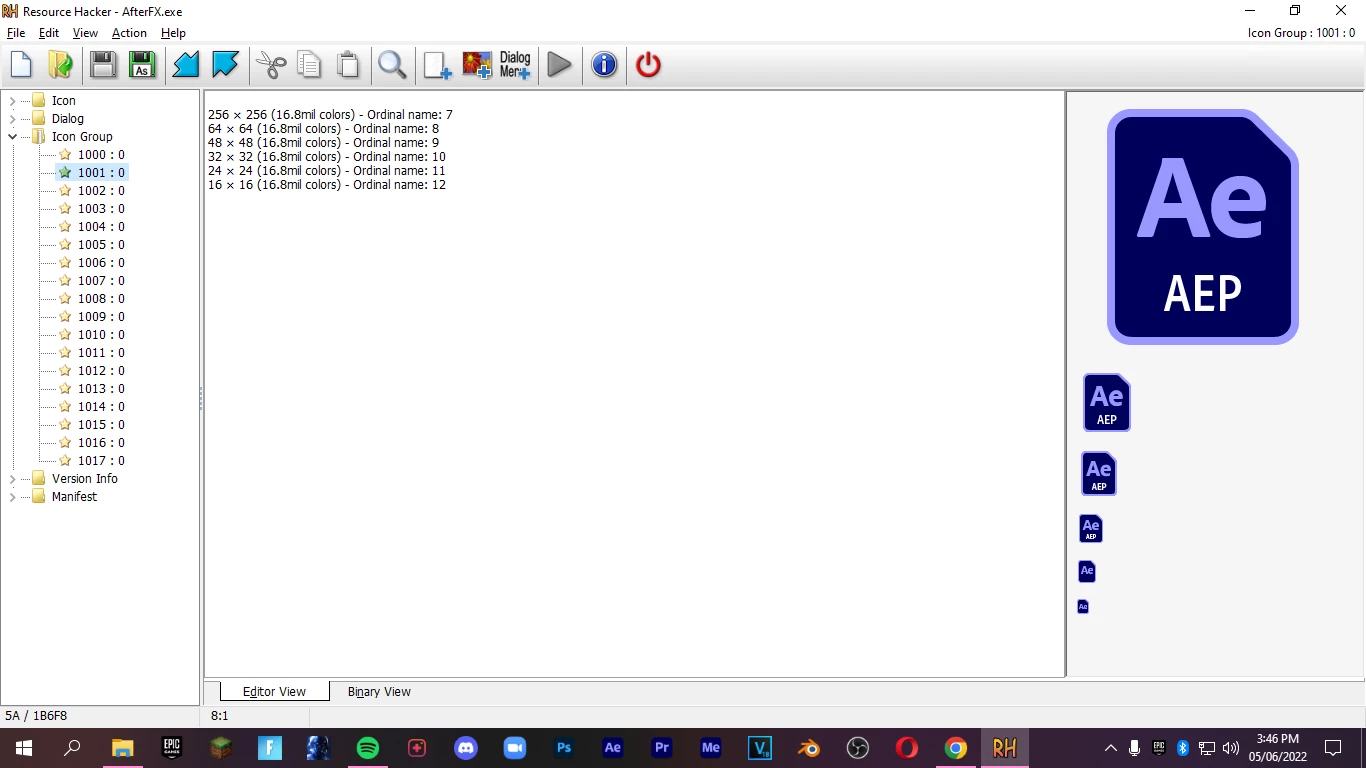
Task: Click the Add new blank script icon
Action: click(x=437, y=65)
